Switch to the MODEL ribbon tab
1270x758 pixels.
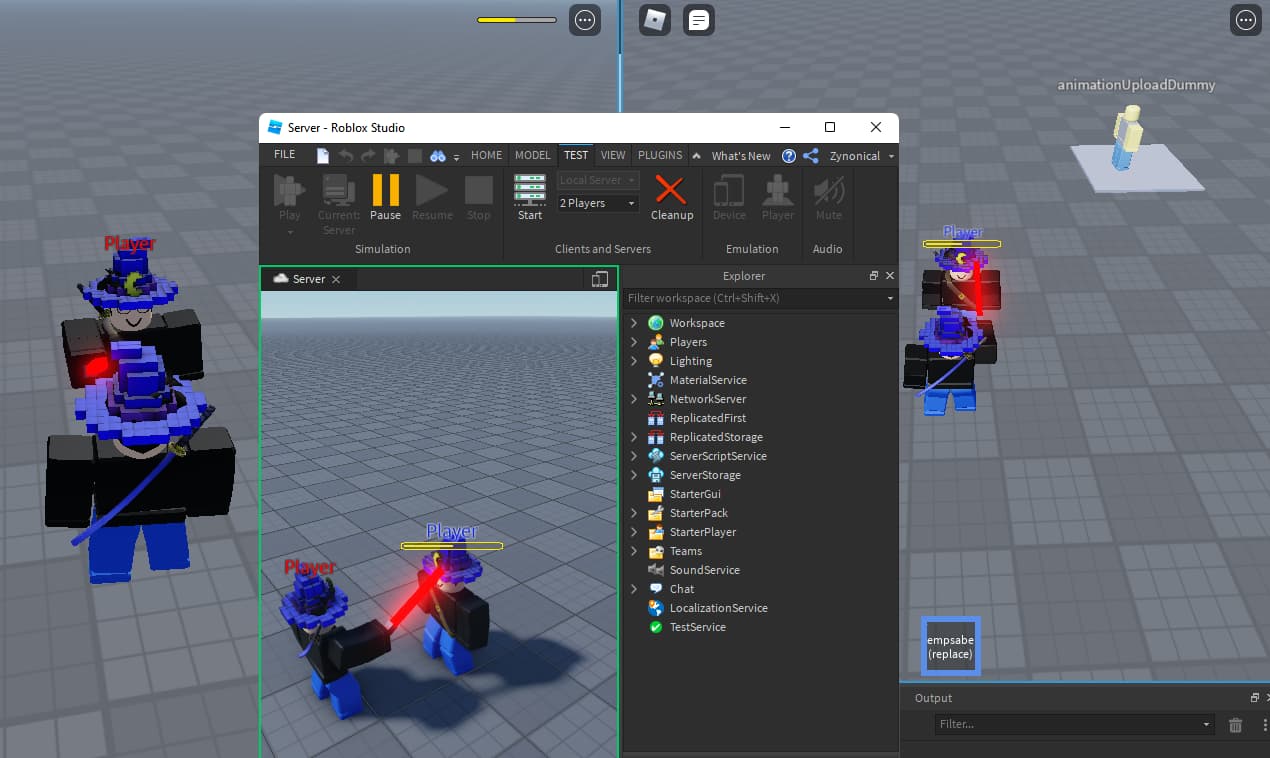[533, 155]
